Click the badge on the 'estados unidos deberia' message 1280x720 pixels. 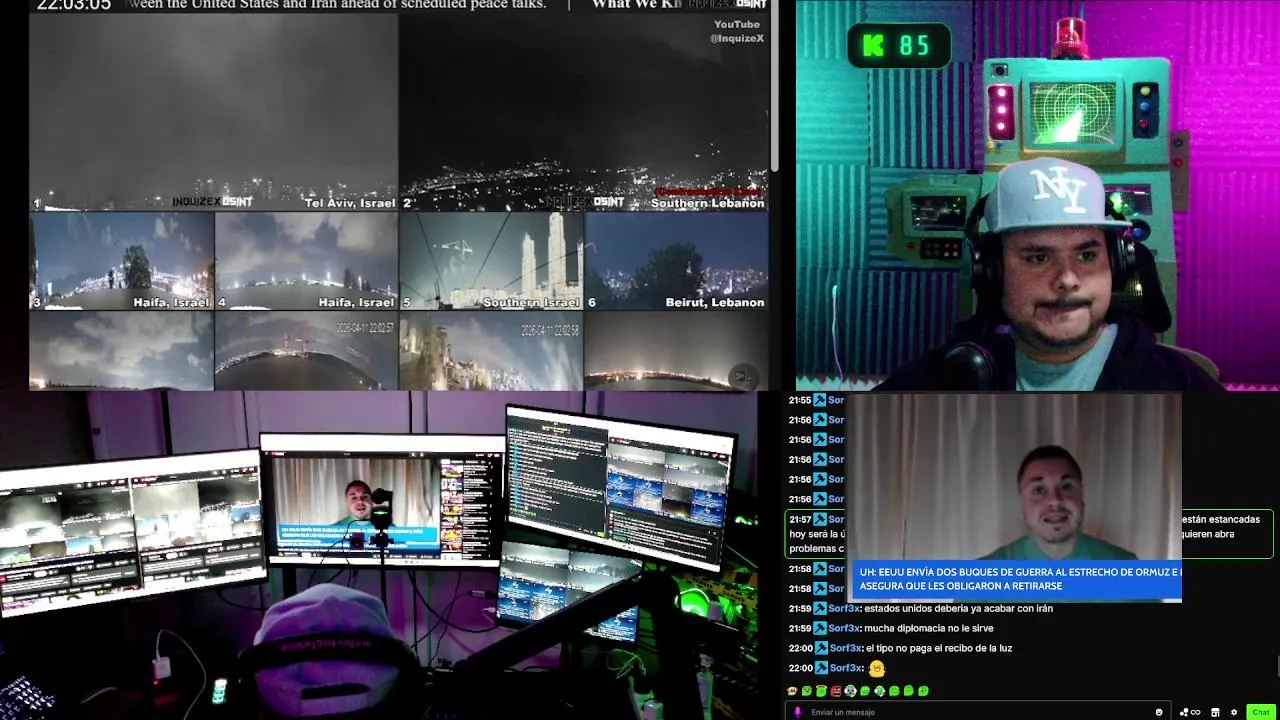point(820,608)
